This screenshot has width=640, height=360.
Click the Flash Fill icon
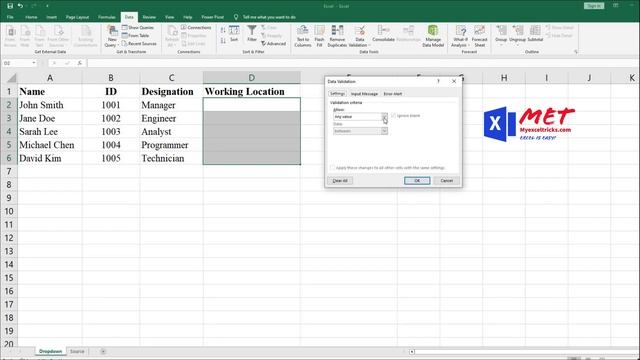point(319,36)
